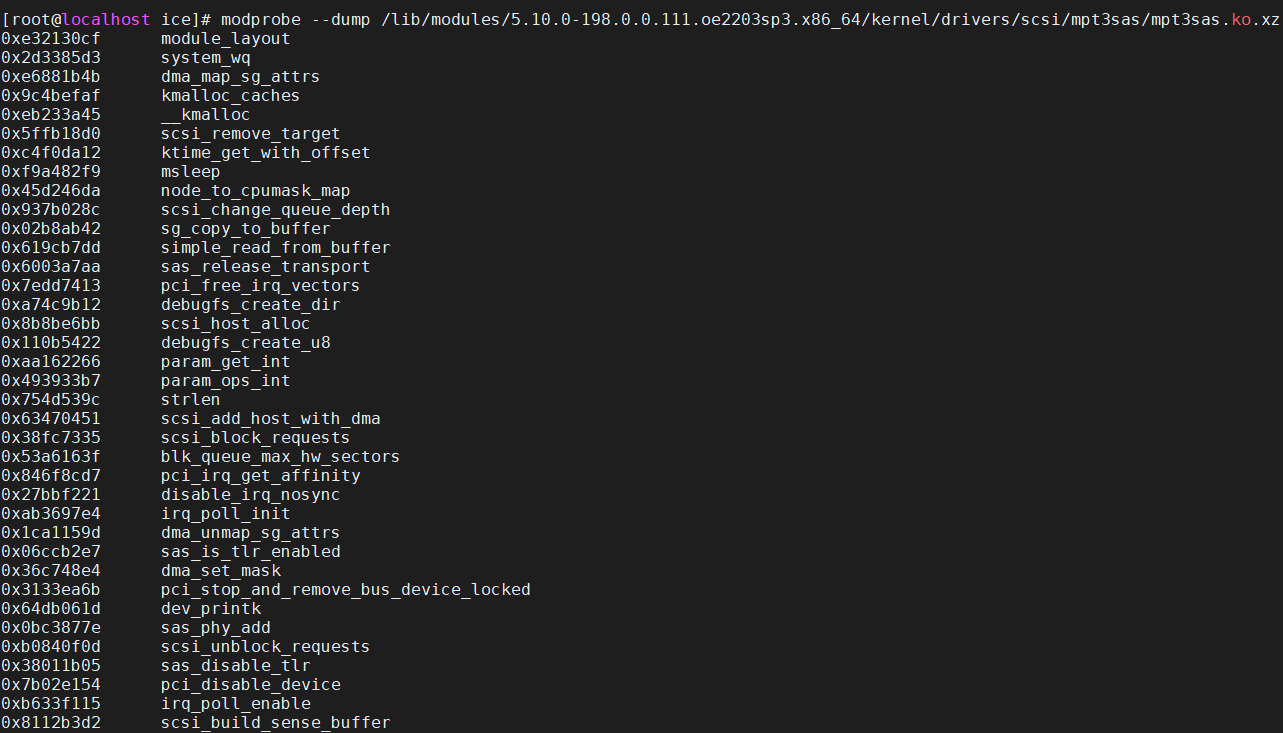Click the disable_irq_nosync entry

(250, 495)
